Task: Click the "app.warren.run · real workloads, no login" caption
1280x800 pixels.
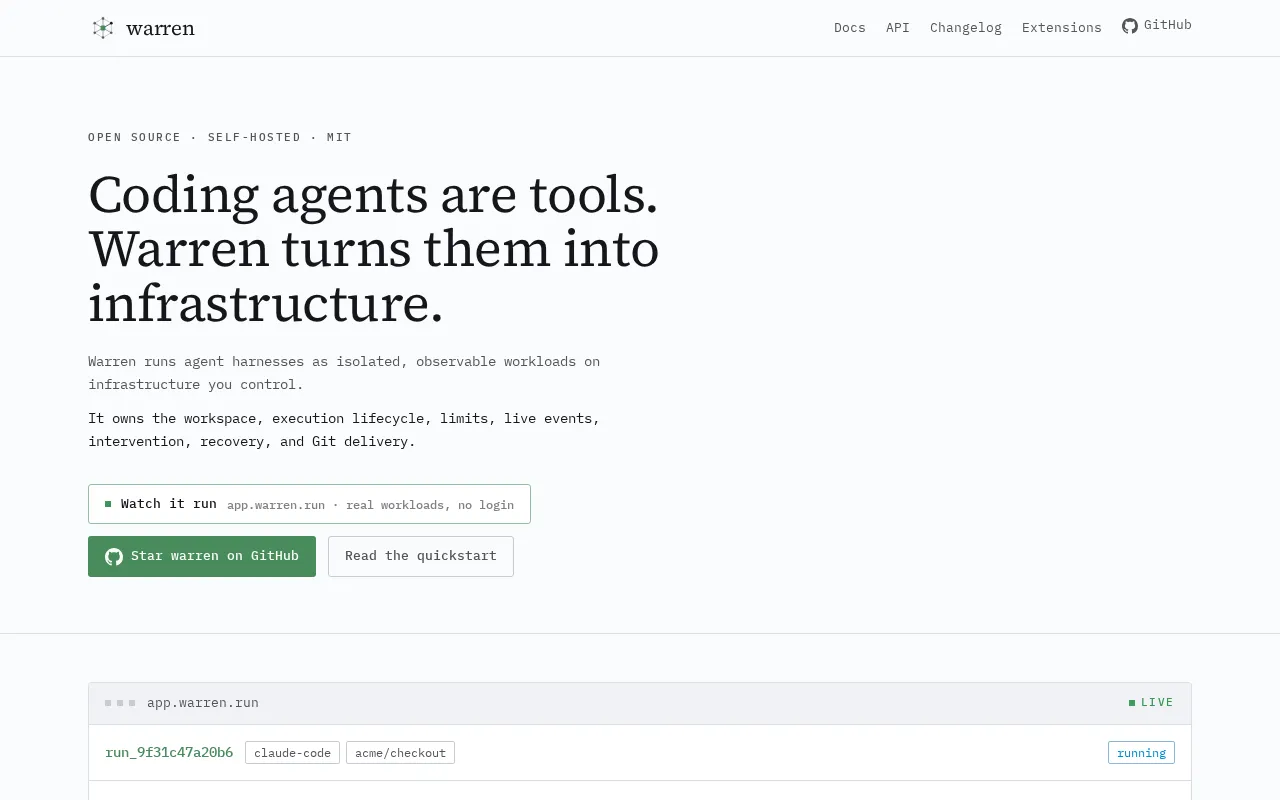Action: pyautogui.click(x=370, y=505)
